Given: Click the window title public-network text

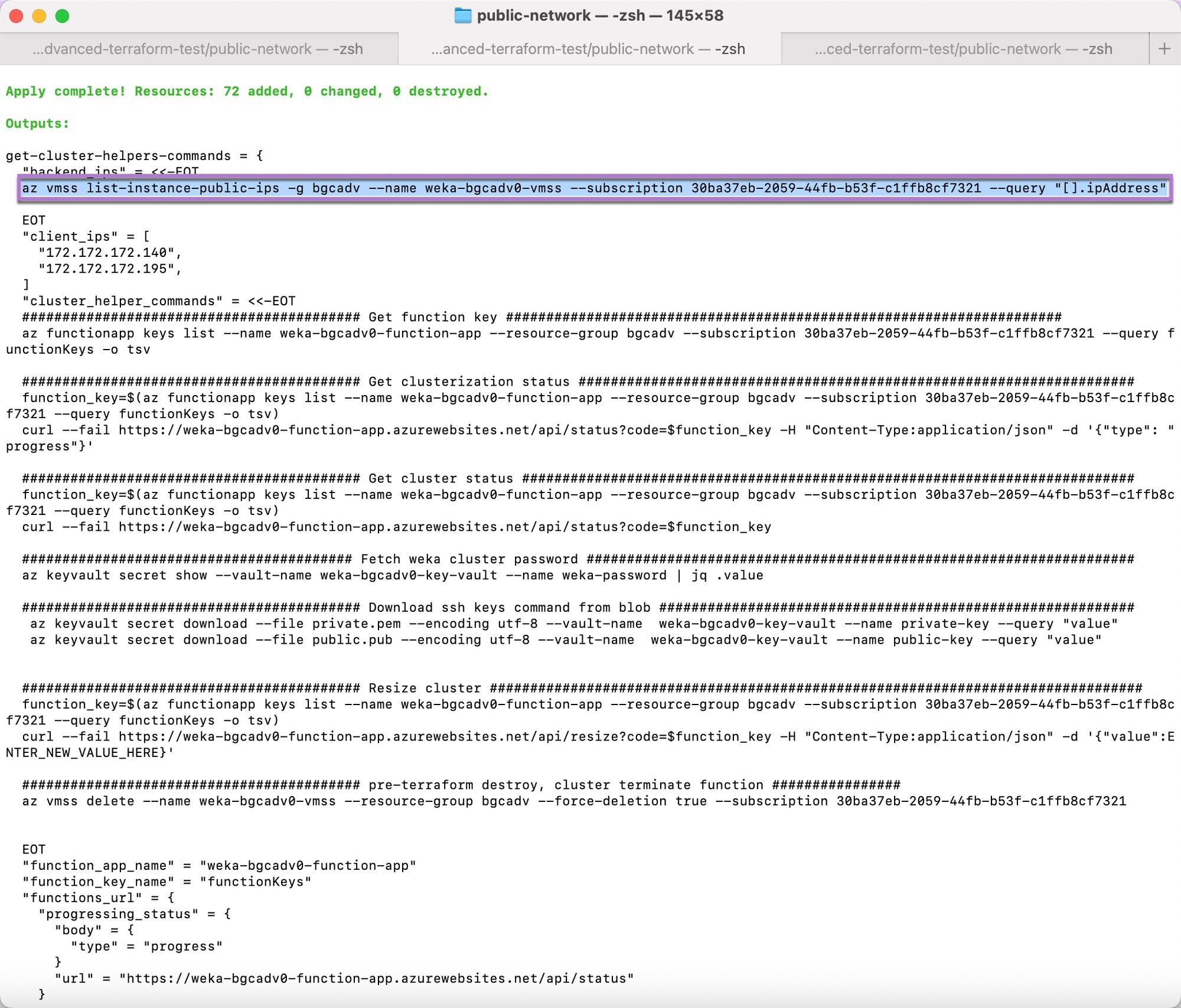Looking at the screenshot, I should pos(533,15).
